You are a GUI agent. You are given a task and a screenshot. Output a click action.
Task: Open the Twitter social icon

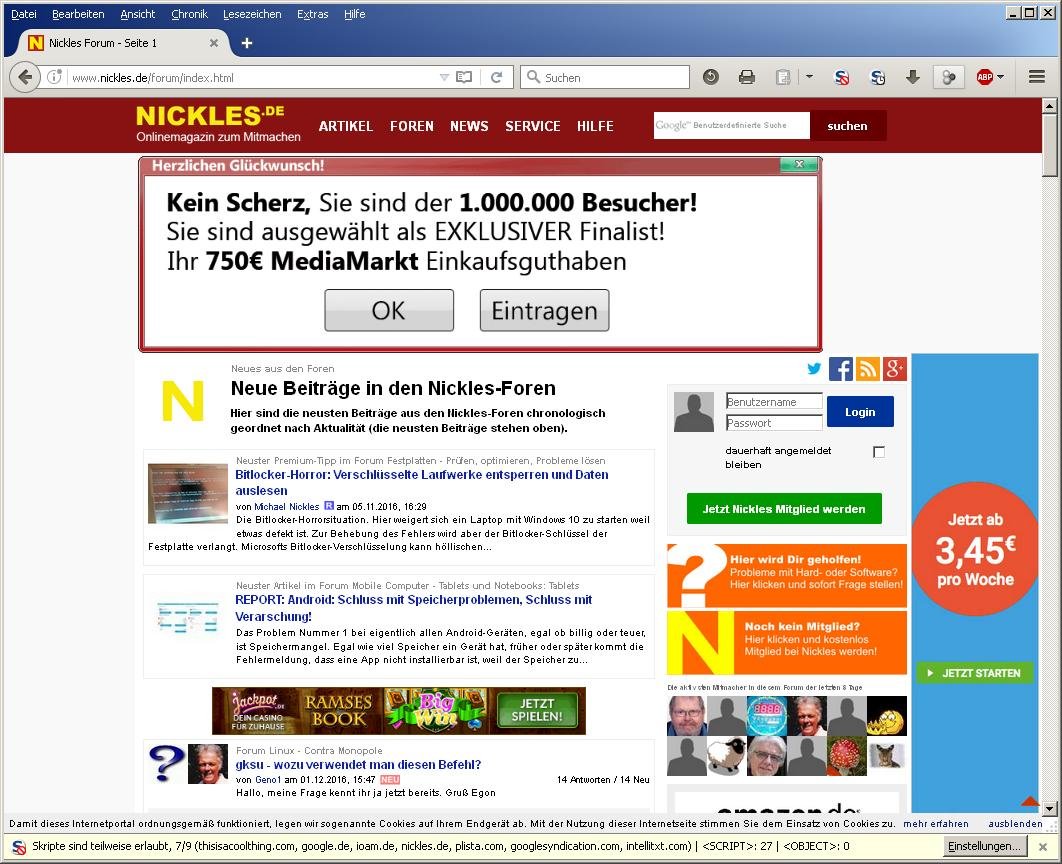pyautogui.click(x=814, y=368)
